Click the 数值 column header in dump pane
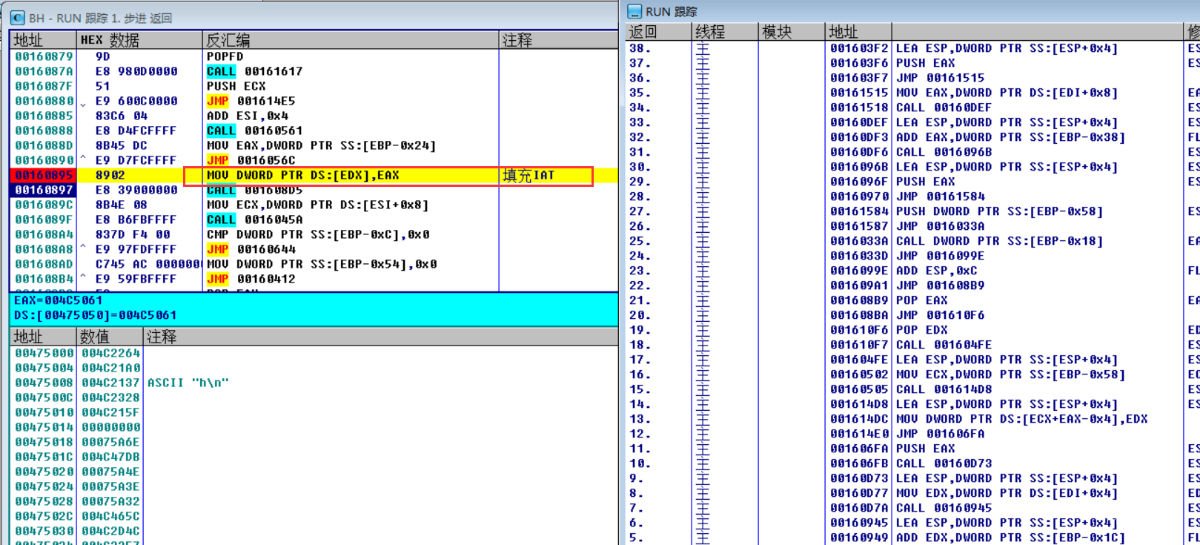1200x545 pixels. pos(111,337)
